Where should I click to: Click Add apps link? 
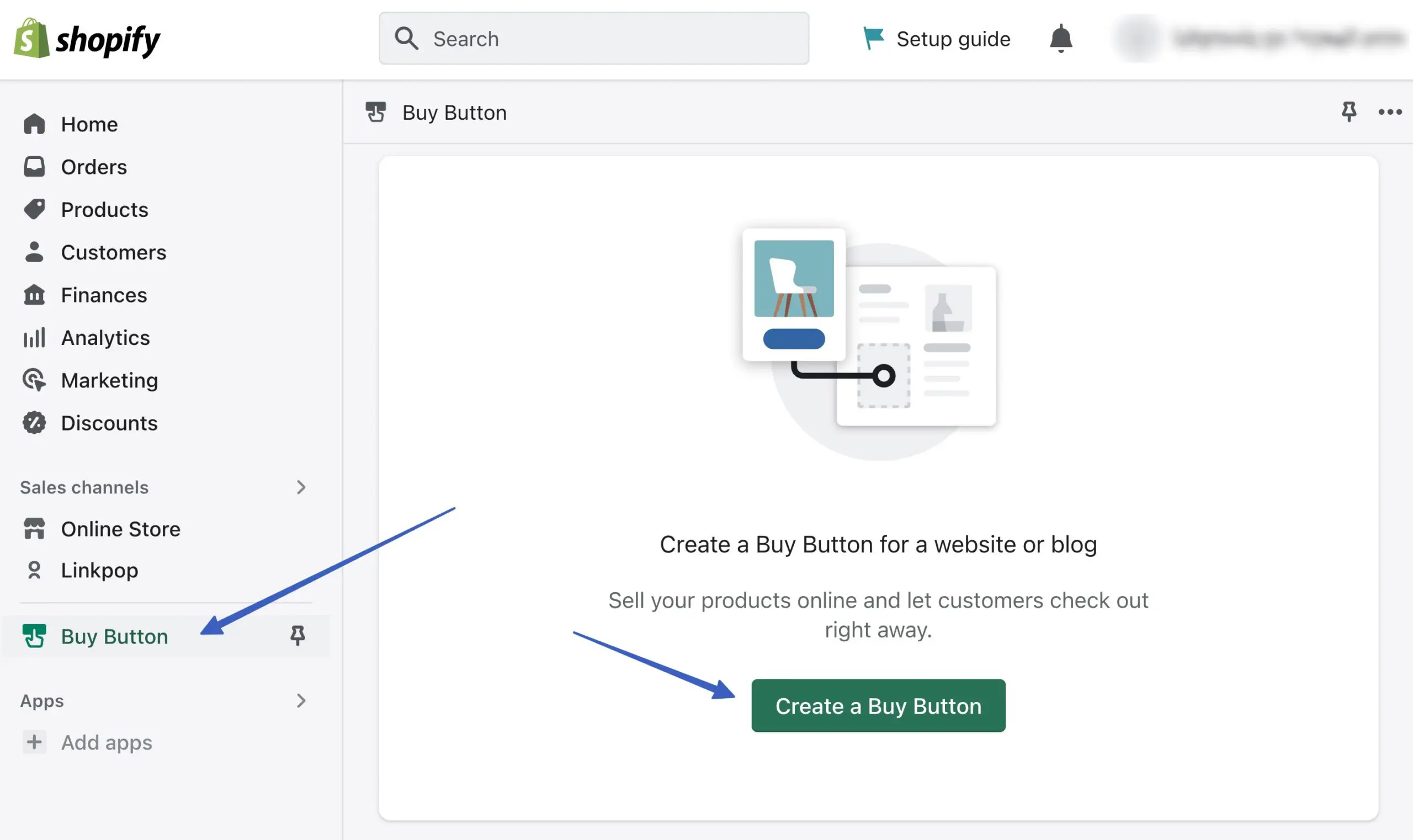point(106,741)
